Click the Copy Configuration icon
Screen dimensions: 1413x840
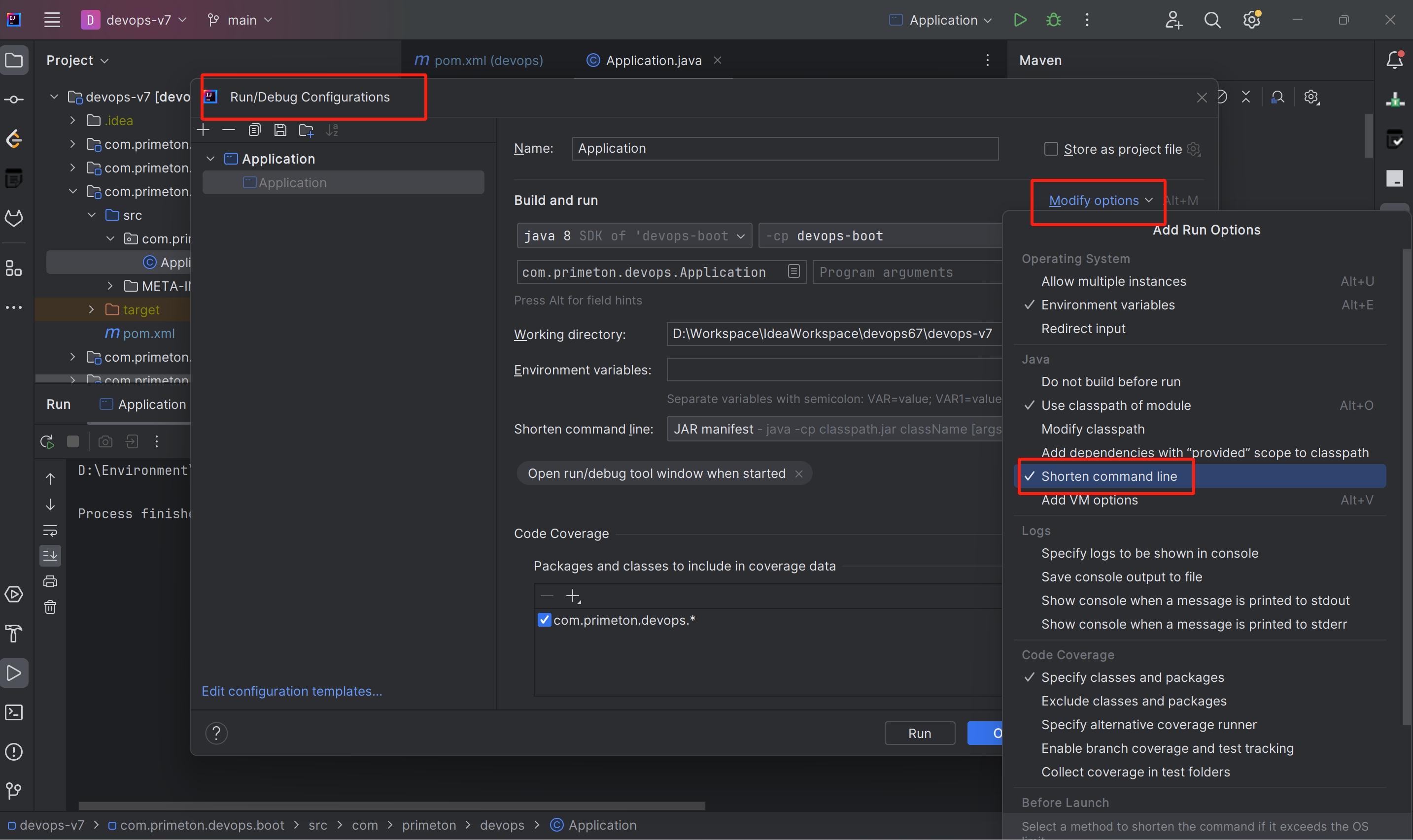pyautogui.click(x=254, y=130)
